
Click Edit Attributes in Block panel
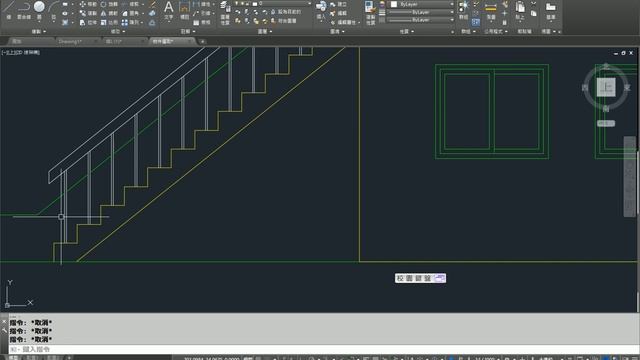[x=344, y=22]
